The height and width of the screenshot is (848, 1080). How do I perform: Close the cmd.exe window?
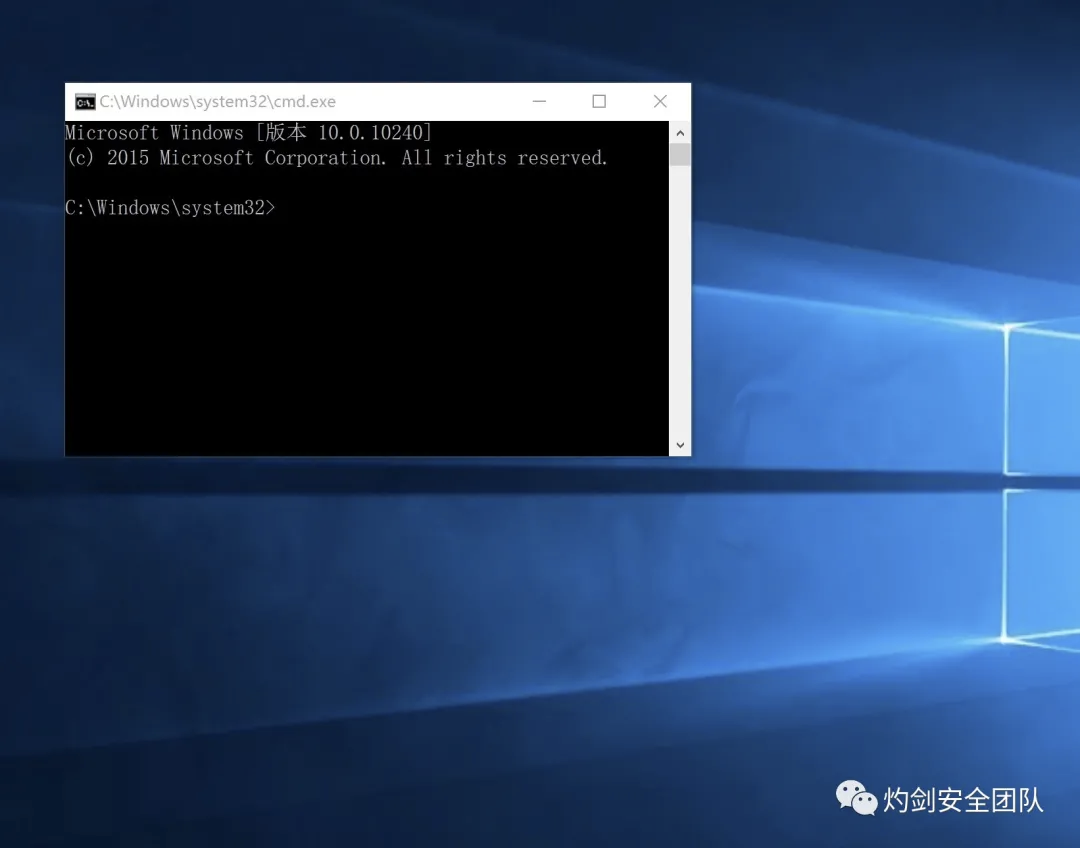click(660, 101)
